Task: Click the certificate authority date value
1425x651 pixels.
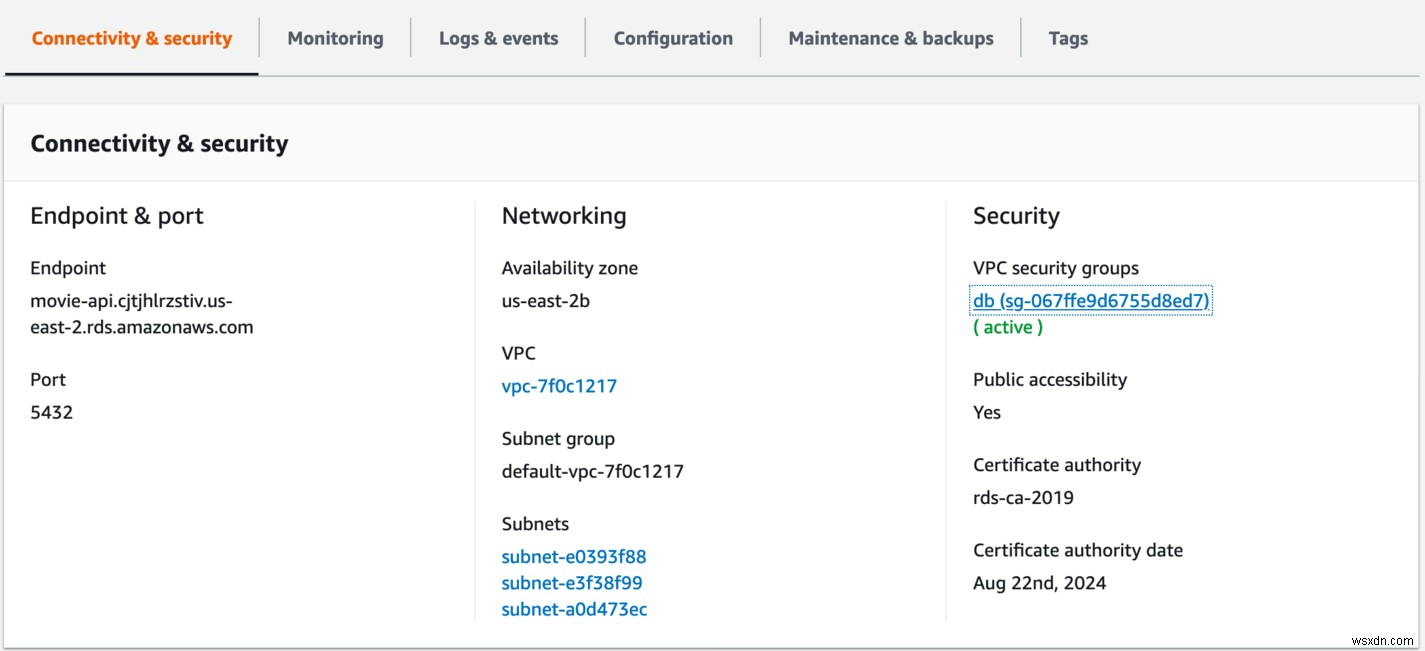Action: (x=1038, y=582)
